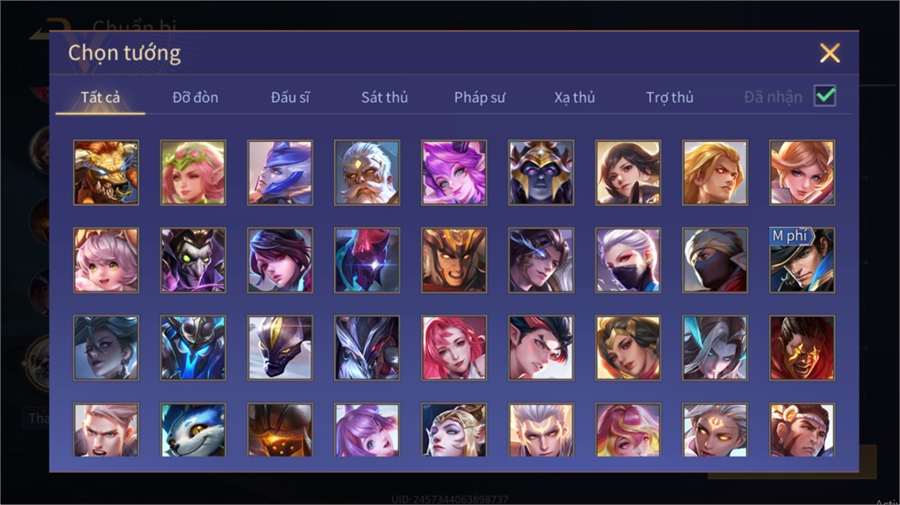900x505 pixels.
Task: Select the 'Tất cả' tab
Action: 100,98
